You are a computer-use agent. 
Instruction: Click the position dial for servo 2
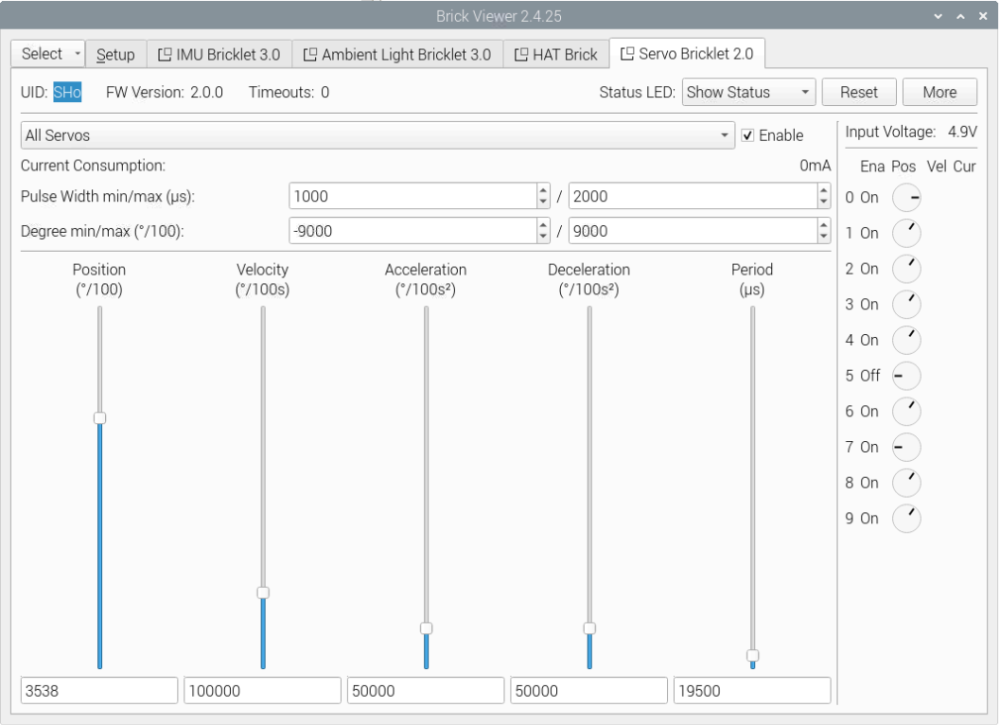point(906,269)
